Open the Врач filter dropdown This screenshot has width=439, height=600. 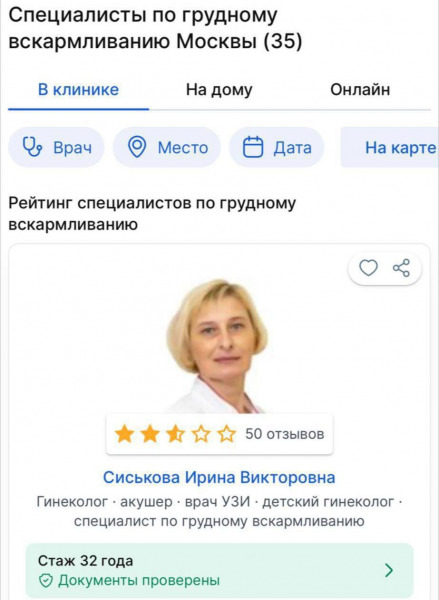point(56,147)
